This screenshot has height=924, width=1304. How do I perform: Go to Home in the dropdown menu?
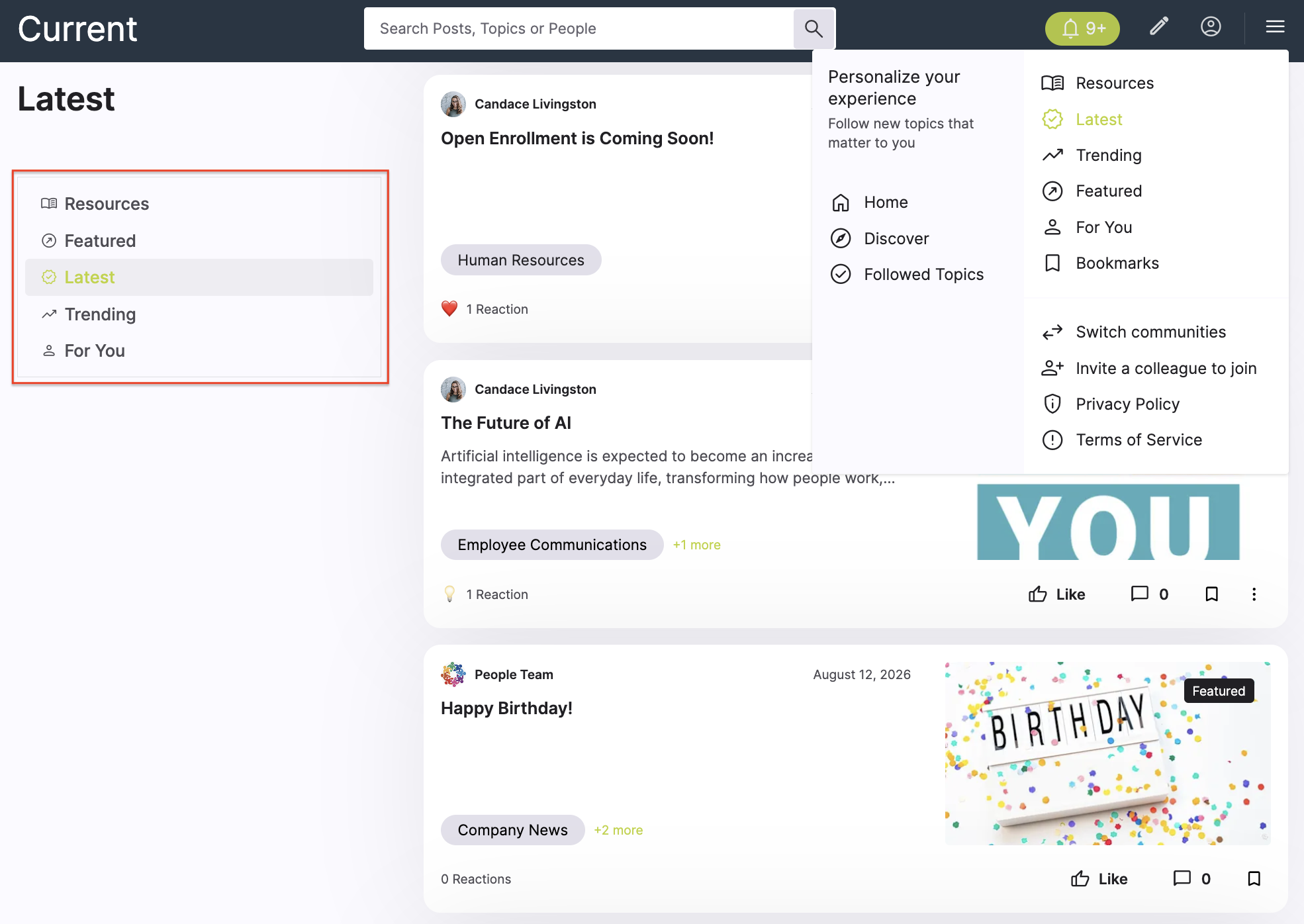(886, 202)
